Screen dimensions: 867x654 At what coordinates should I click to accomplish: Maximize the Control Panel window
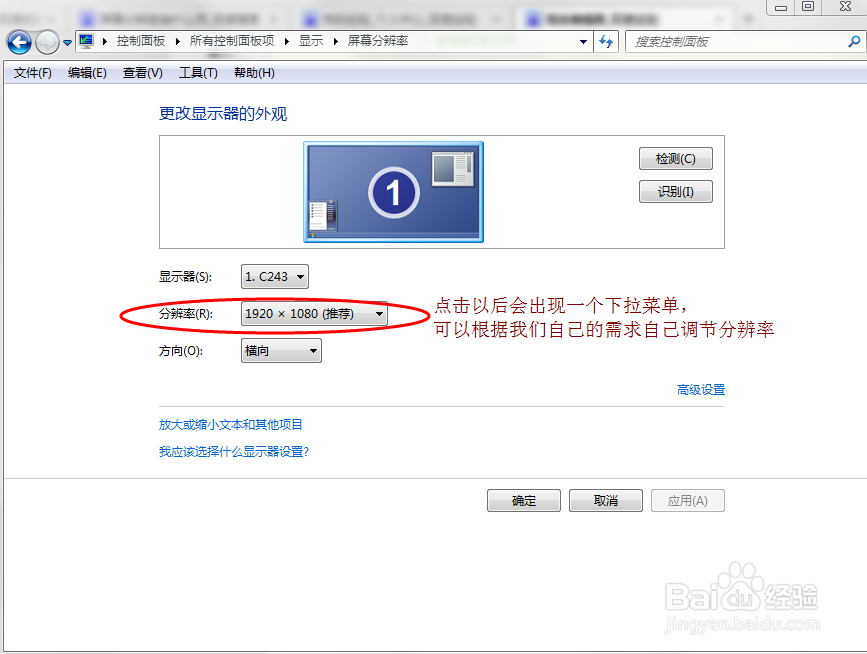click(x=808, y=7)
